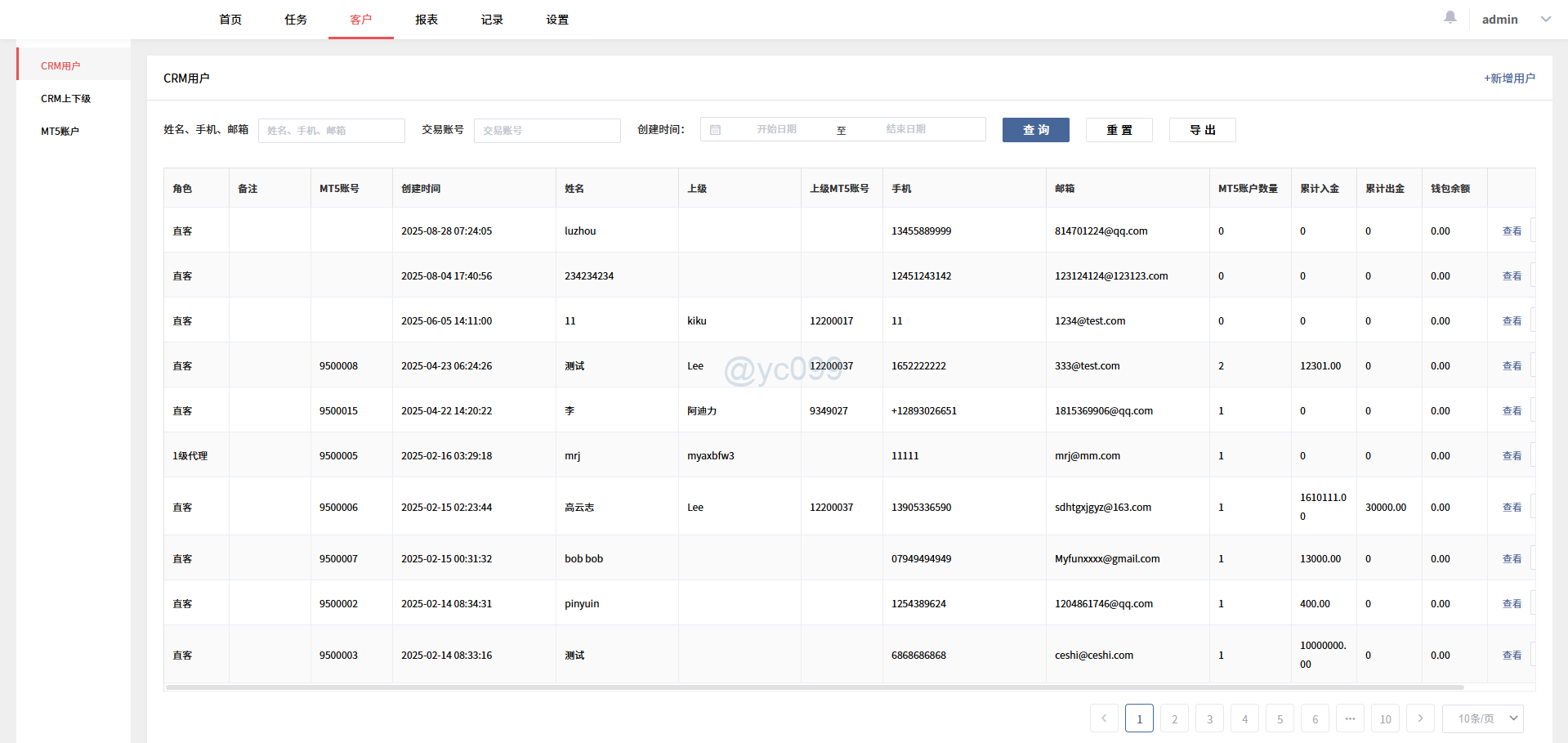Export data with the 导出 button
1568x743 pixels.
point(1201,129)
